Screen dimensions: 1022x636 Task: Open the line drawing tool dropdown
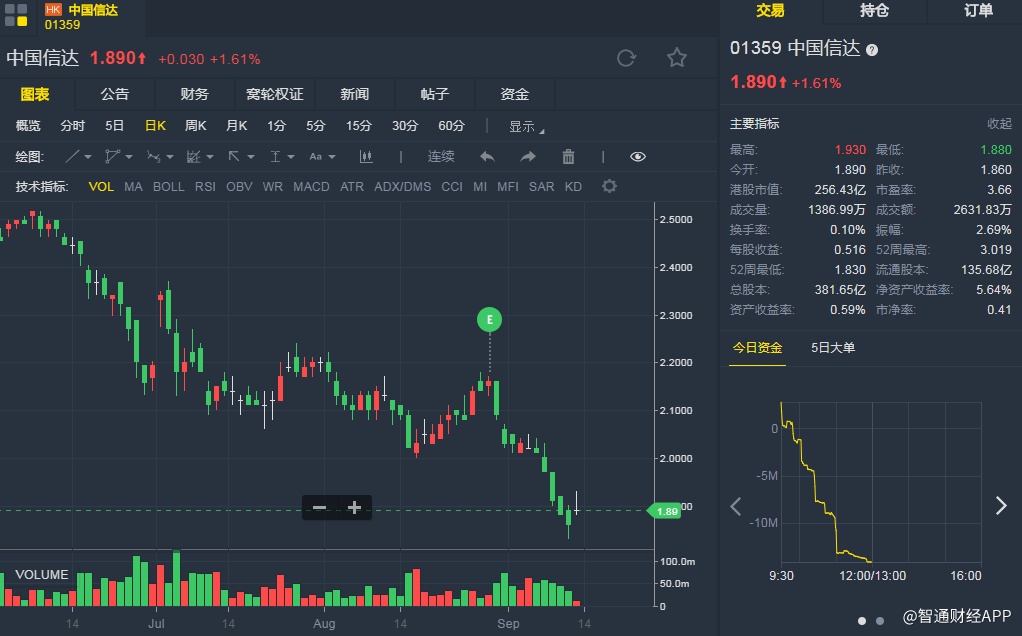pyautogui.click(x=78, y=157)
